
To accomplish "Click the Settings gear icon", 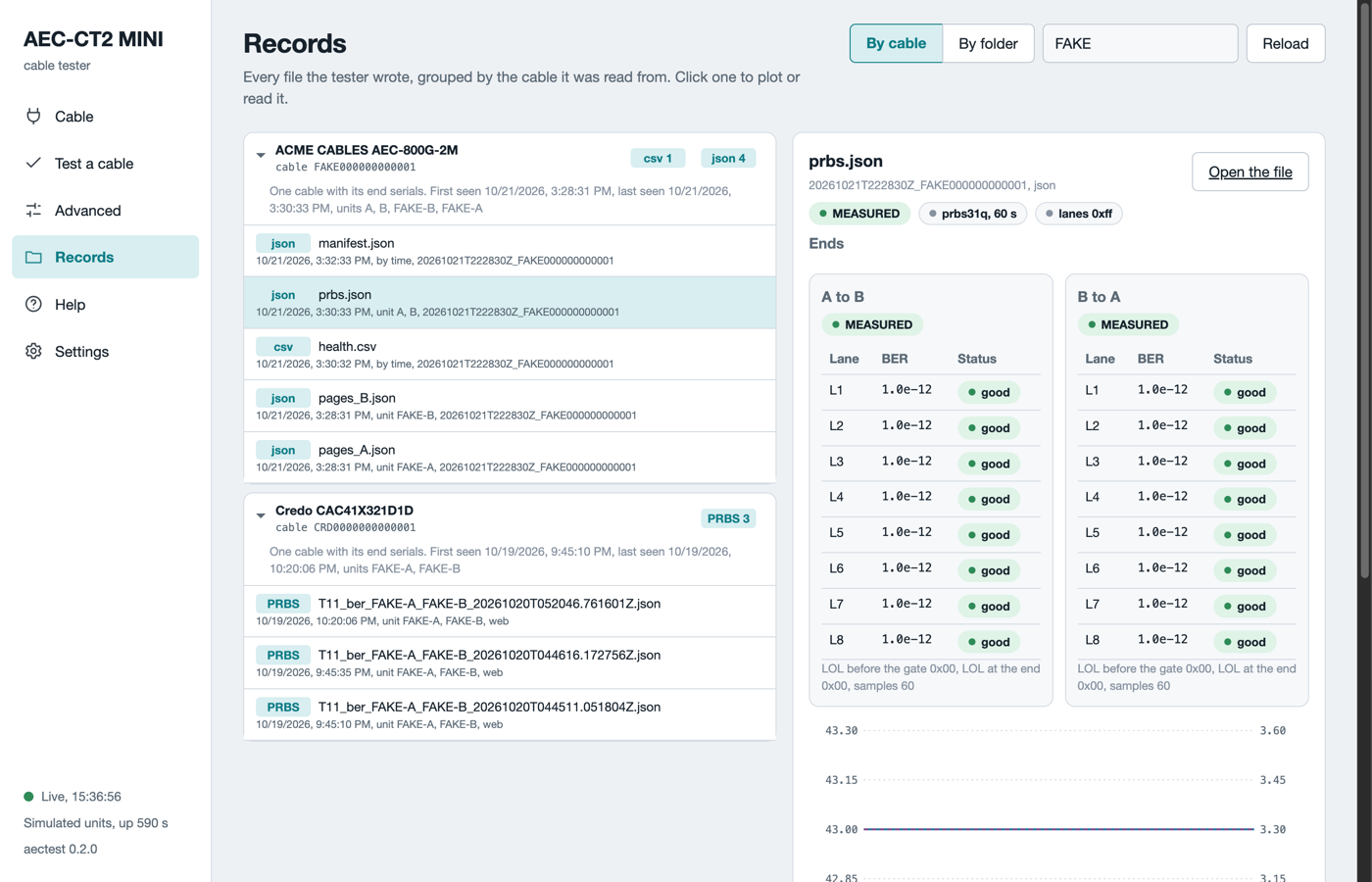I will click(33, 351).
